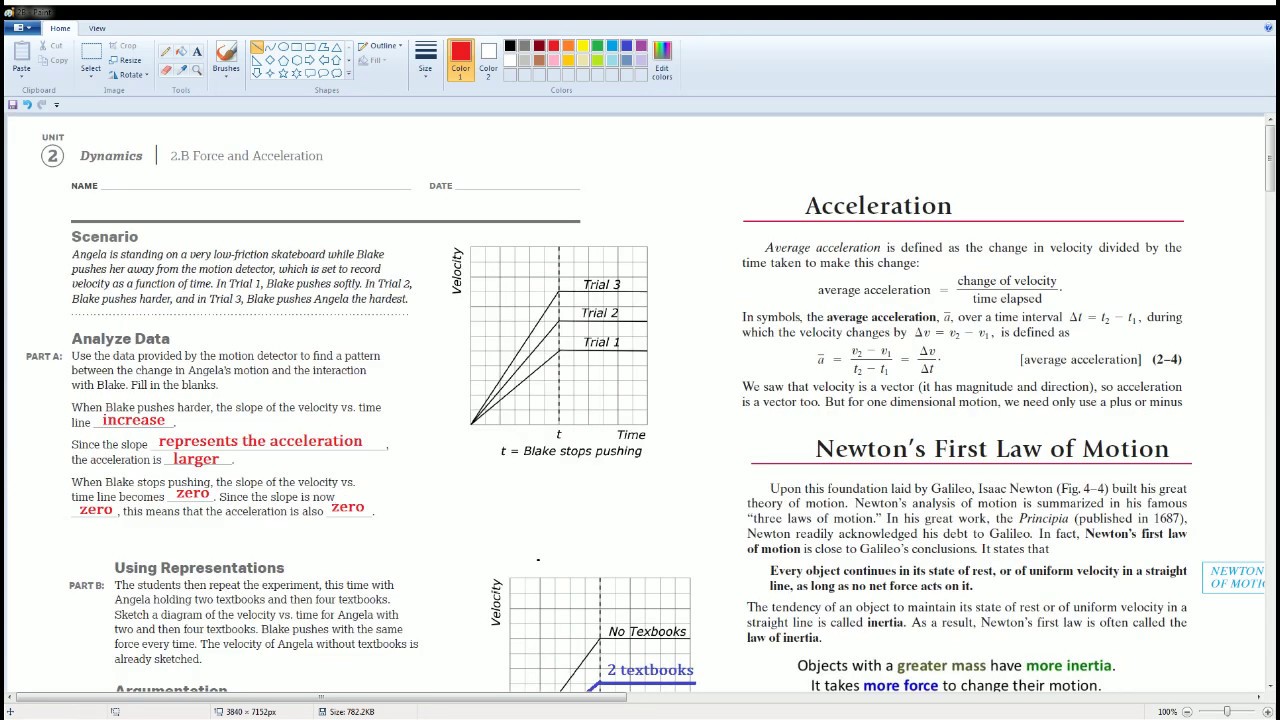The width and height of the screenshot is (1280, 720).
Task: Choose the Line shape
Action: click(x=257, y=47)
